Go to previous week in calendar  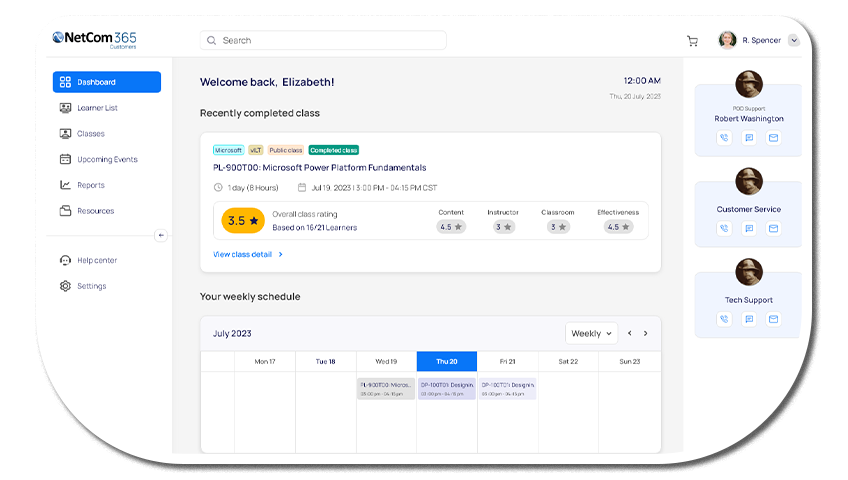(x=630, y=334)
